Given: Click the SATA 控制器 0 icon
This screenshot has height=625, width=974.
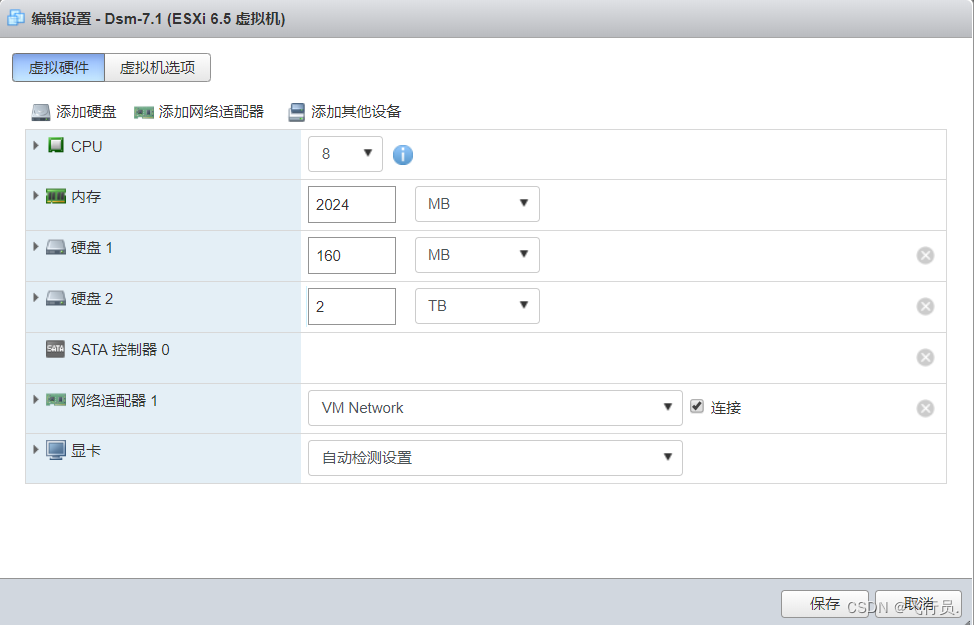Looking at the screenshot, I should click(55, 350).
